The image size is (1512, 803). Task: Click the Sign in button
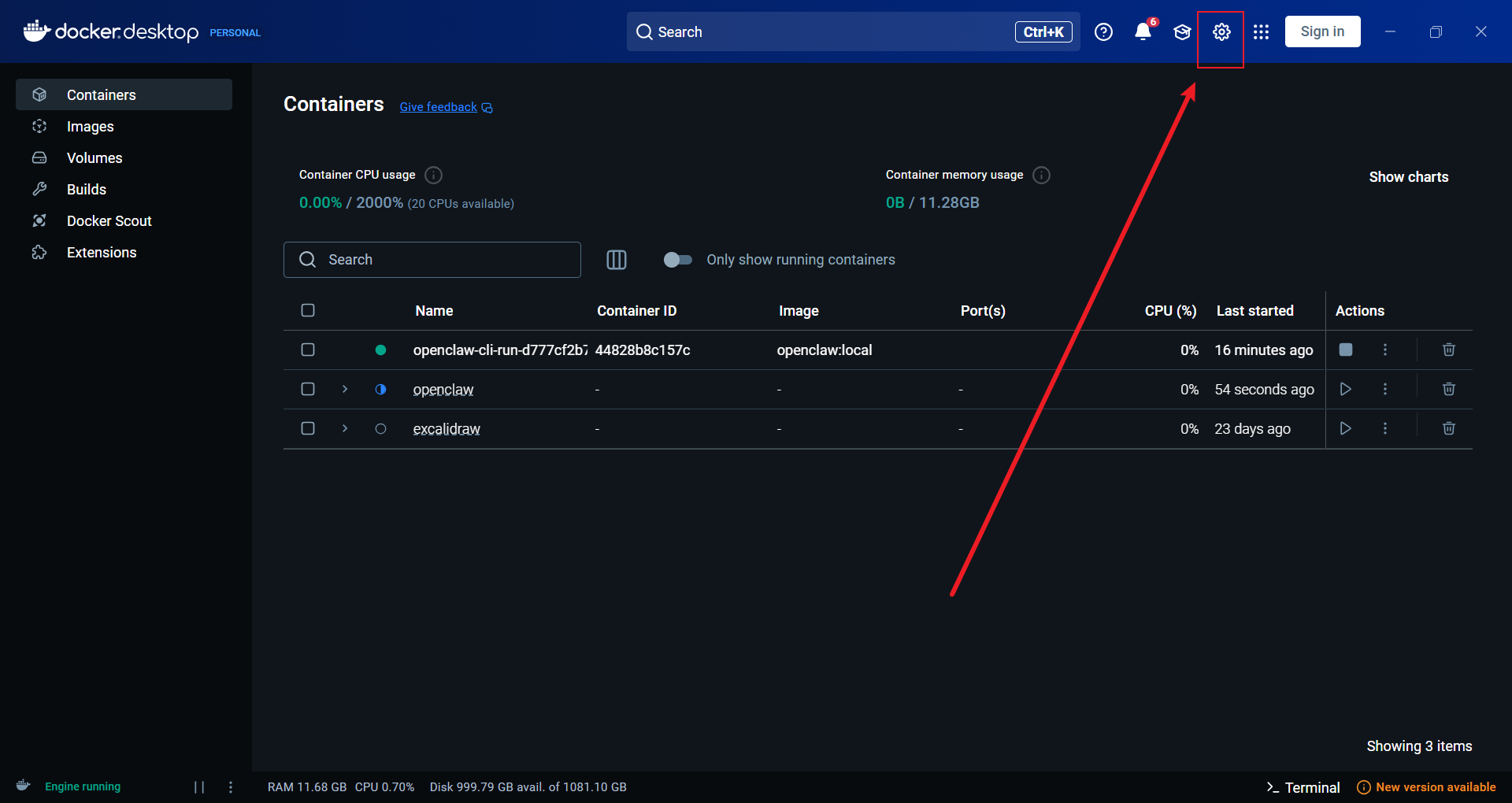coord(1322,31)
